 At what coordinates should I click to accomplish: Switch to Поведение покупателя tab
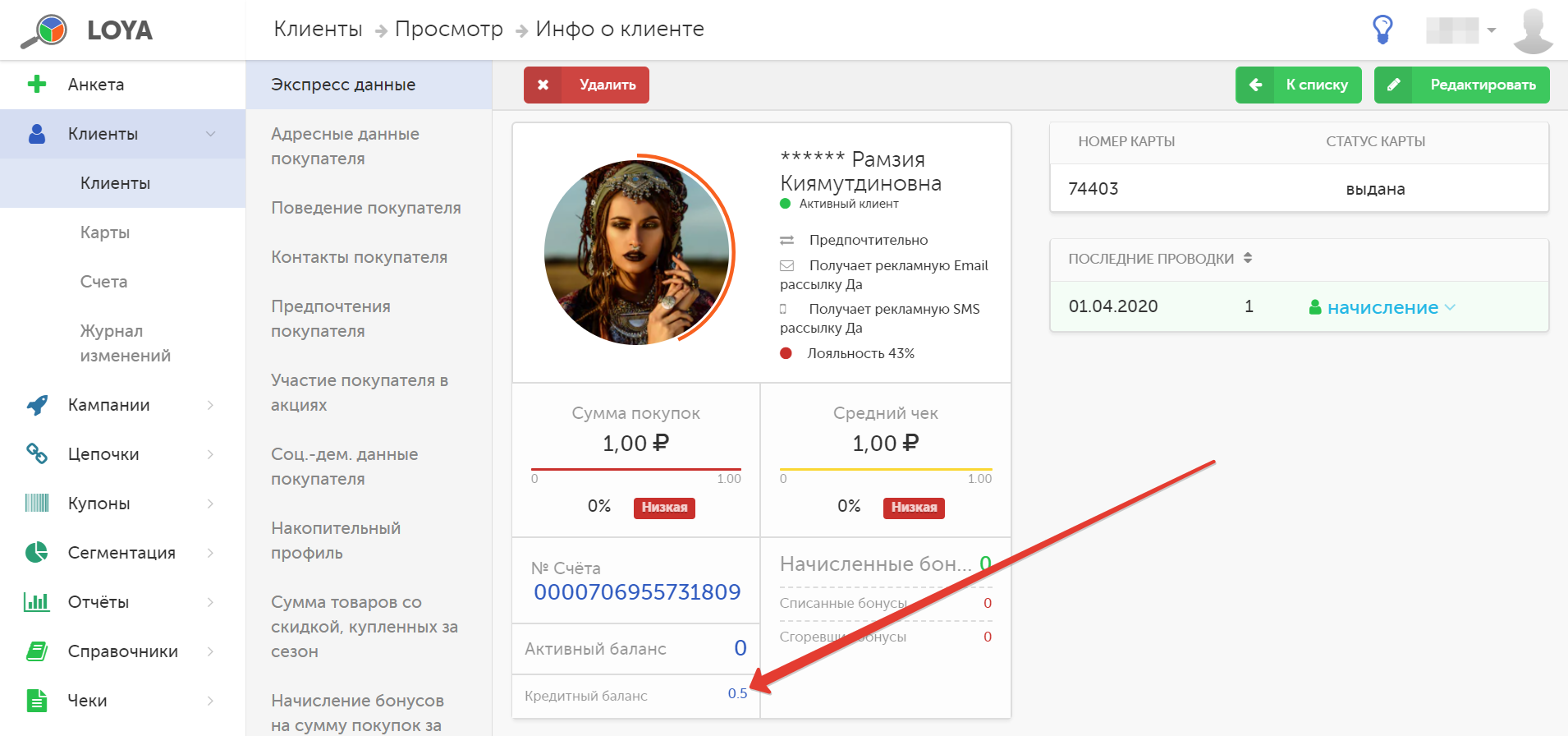coord(369,208)
